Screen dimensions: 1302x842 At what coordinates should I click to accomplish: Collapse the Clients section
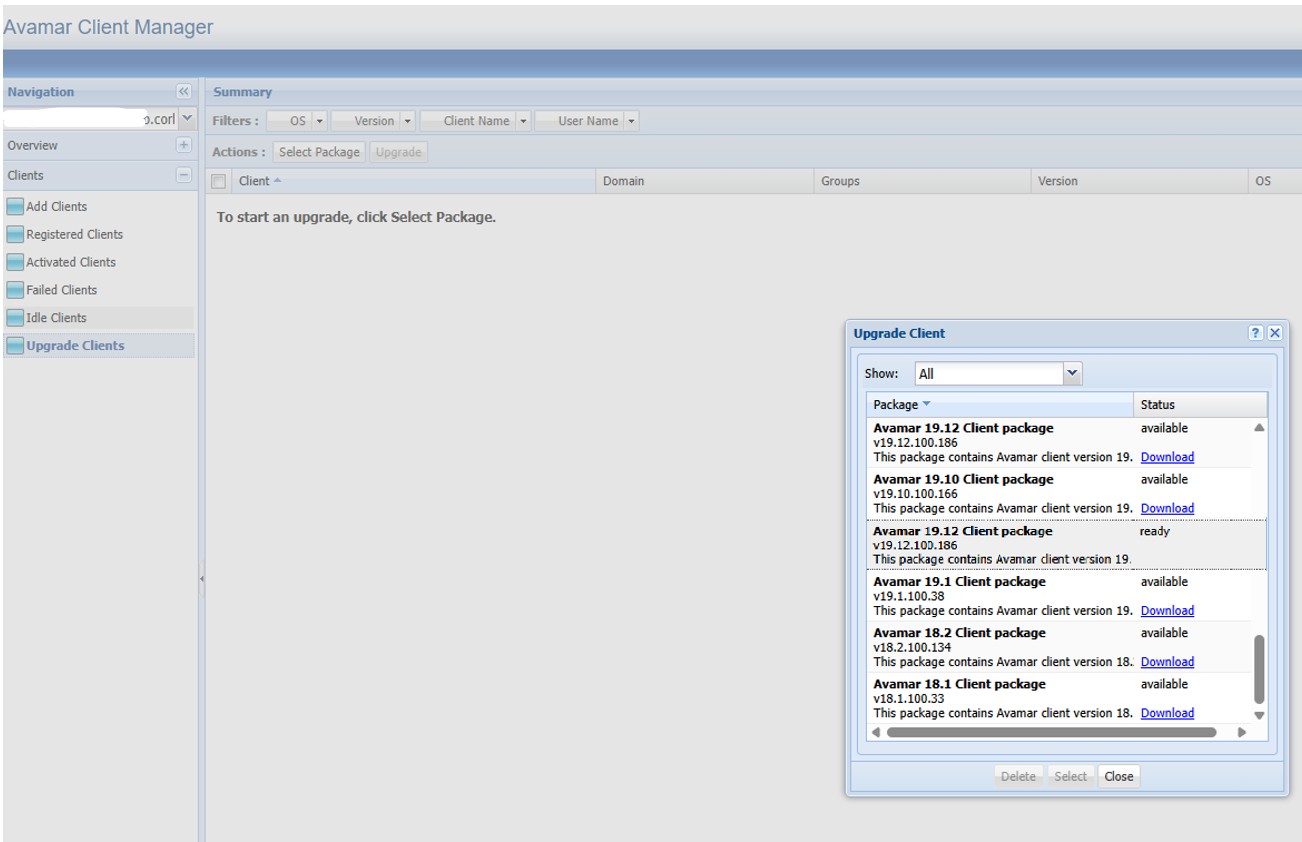click(183, 175)
